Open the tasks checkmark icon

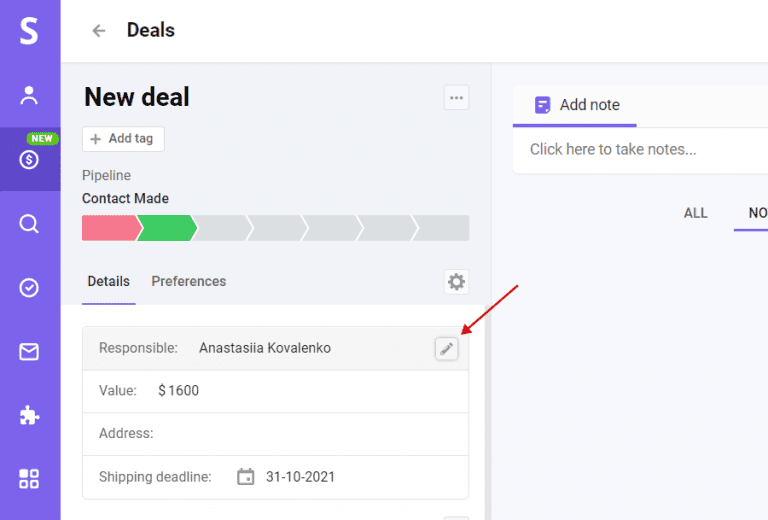click(x=29, y=288)
